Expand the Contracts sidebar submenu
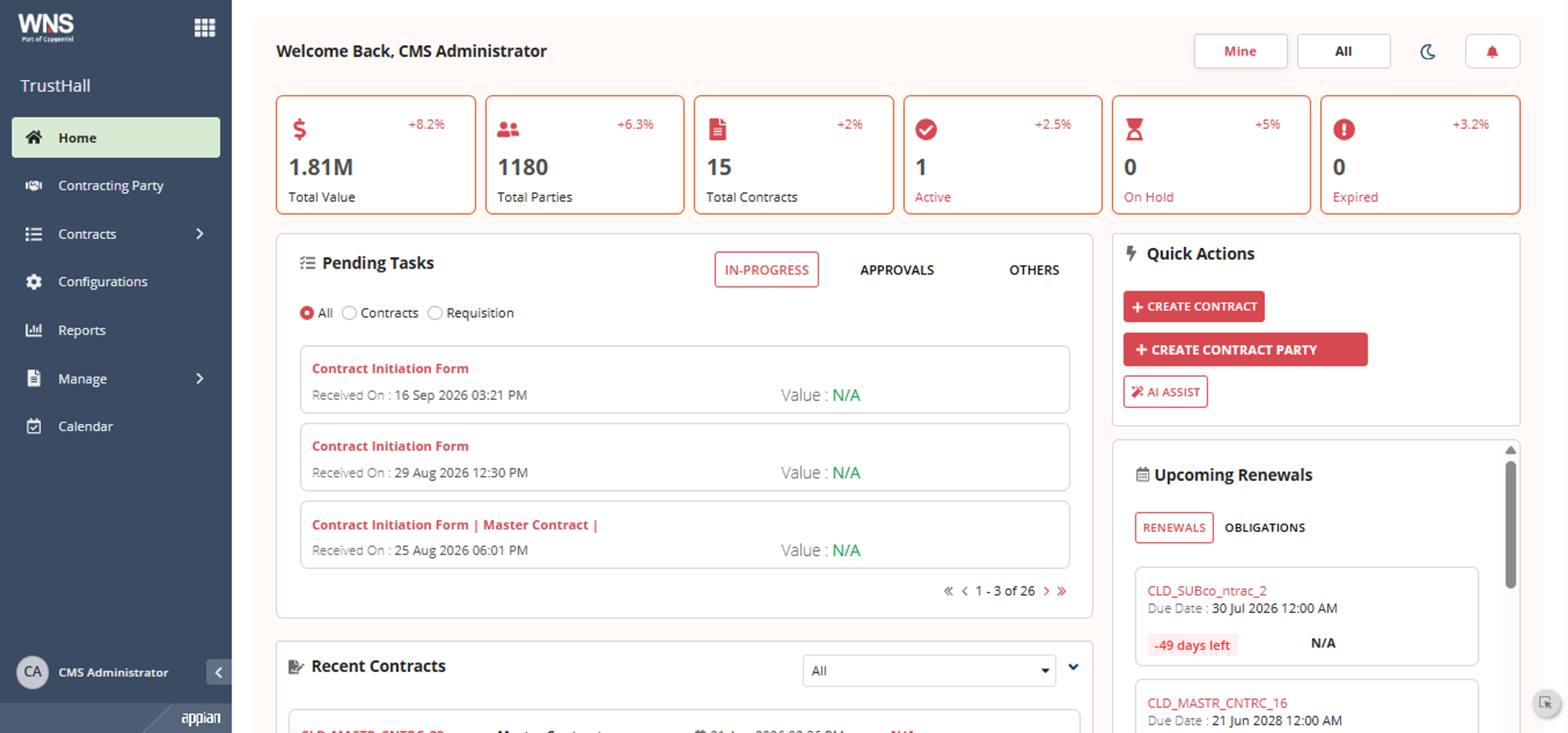The height and width of the screenshot is (733, 1568). pos(200,234)
